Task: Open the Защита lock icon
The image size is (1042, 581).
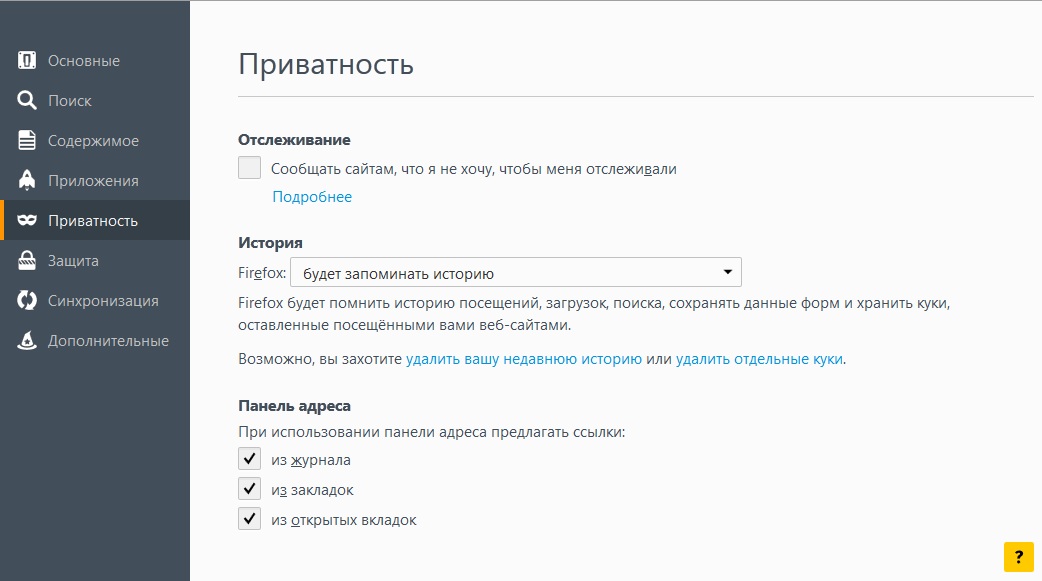Action: (27, 260)
